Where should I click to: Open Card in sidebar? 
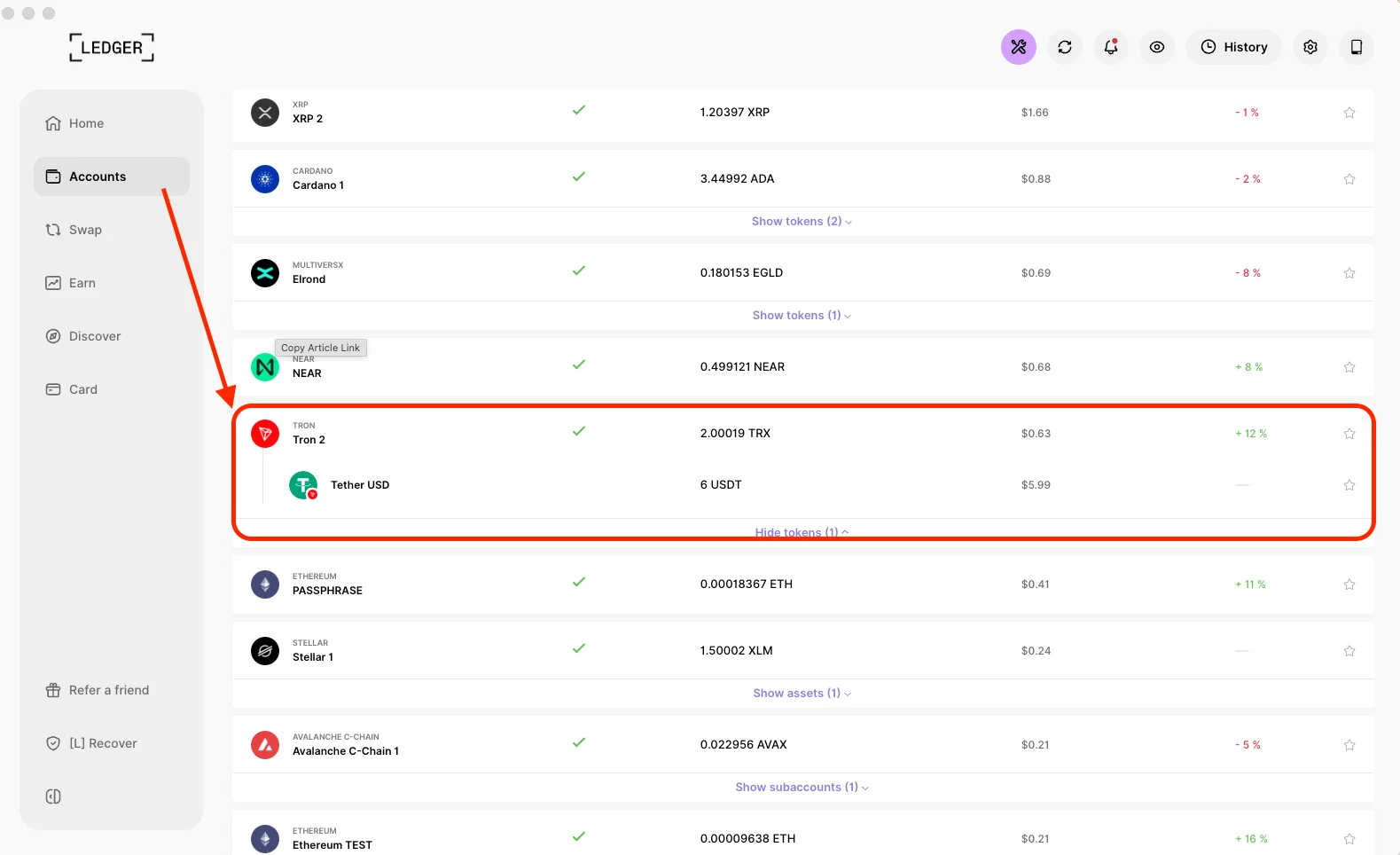click(x=112, y=389)
